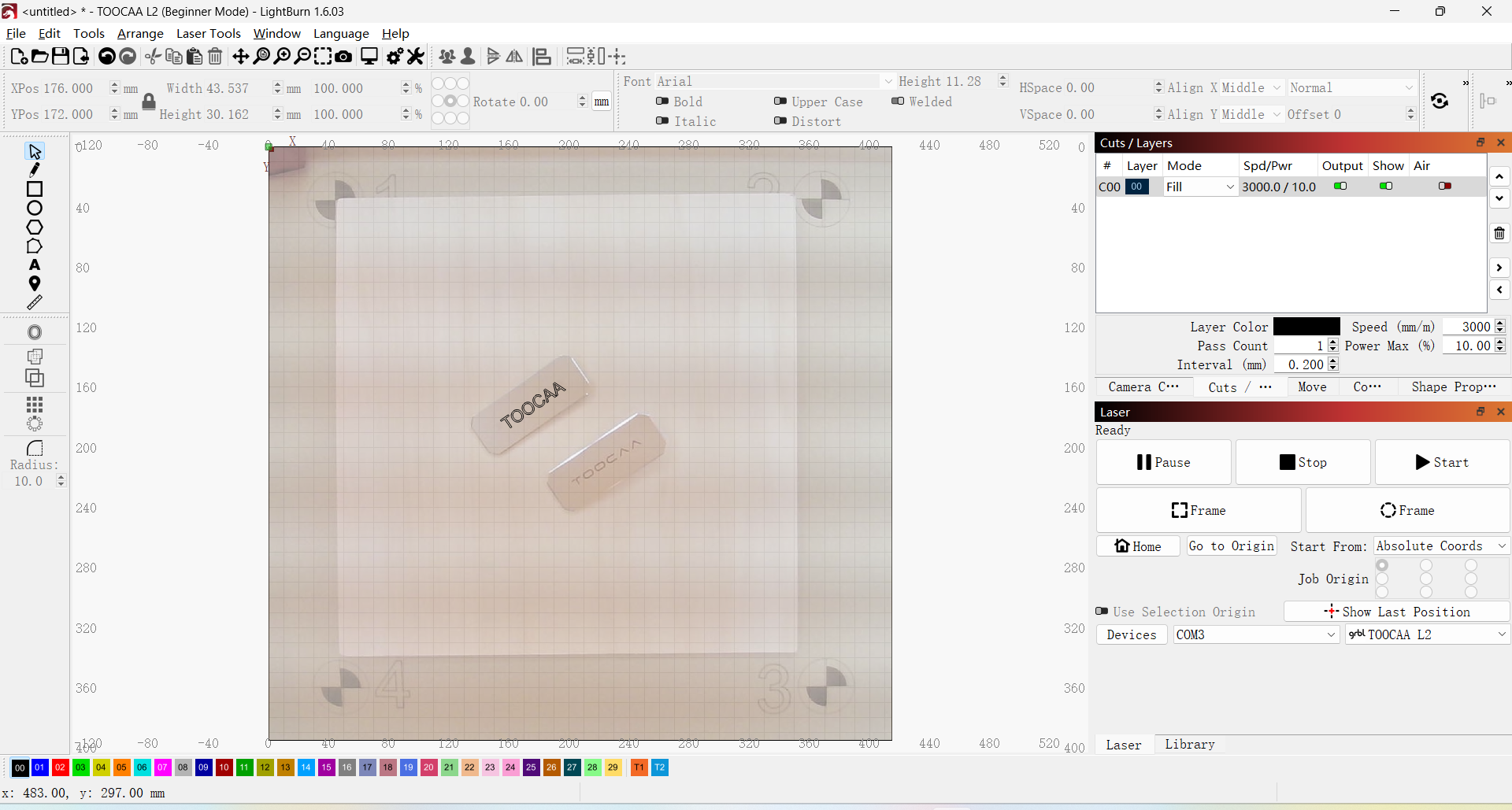
Task: Select the Ellipse tool
Action: click(x=35, y=208)
